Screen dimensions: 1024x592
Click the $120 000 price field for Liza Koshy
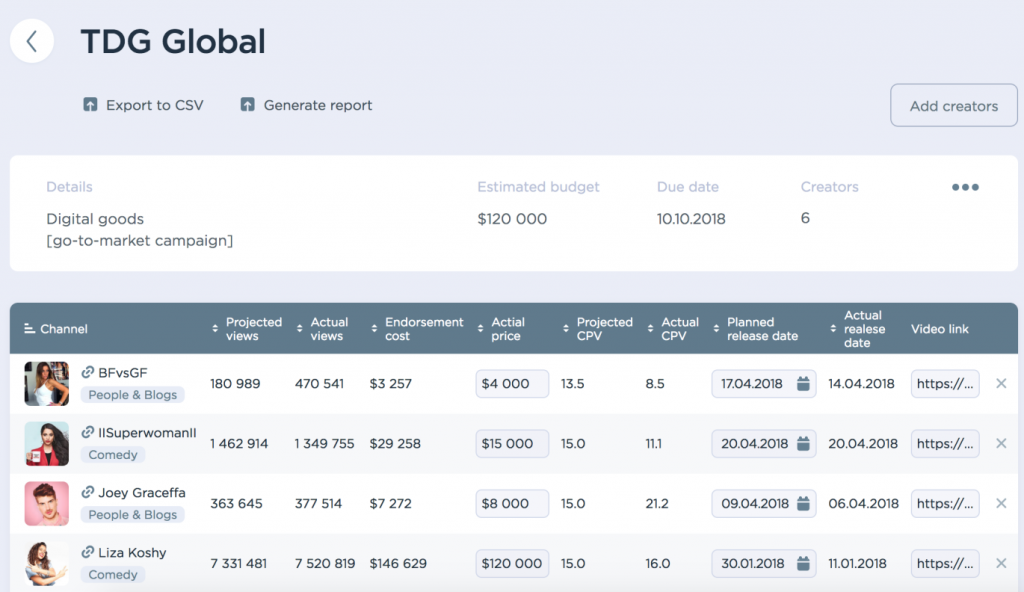512,564
